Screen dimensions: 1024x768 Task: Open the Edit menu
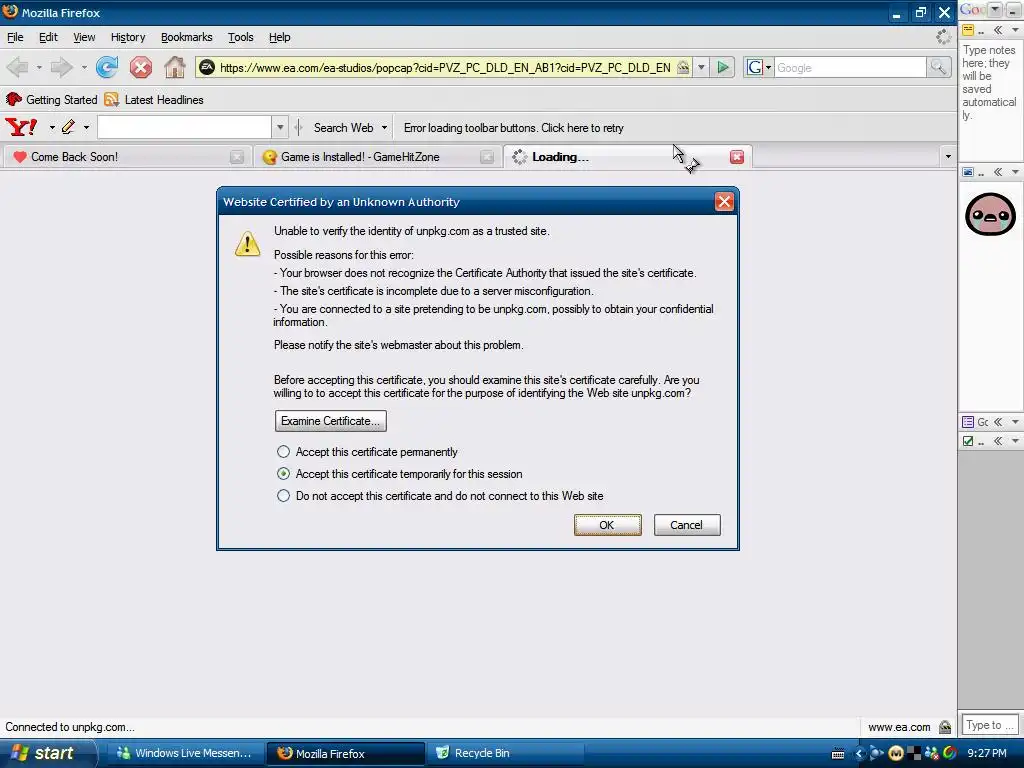48,37
